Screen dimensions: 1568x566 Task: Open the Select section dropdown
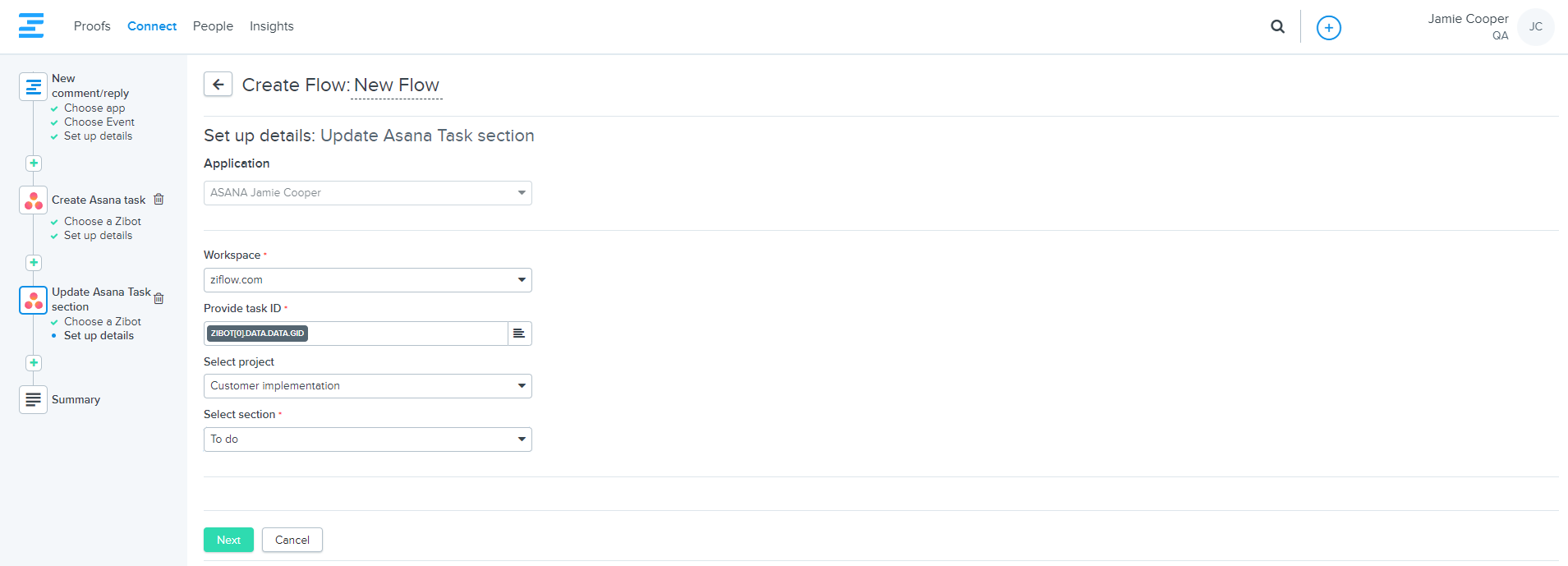pyautogui.click(x=367, y=439)
